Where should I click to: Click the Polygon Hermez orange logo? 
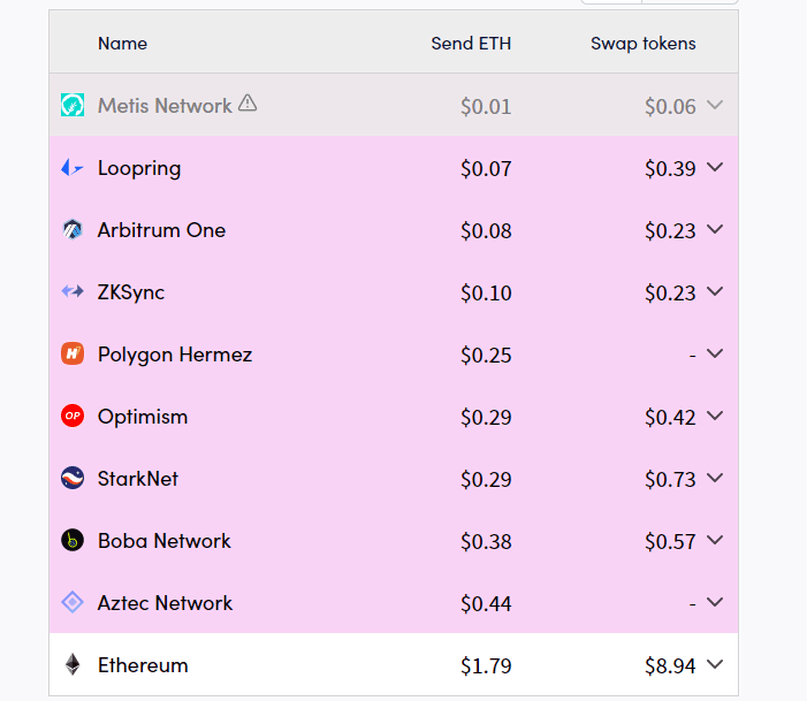tap(73, 354)
